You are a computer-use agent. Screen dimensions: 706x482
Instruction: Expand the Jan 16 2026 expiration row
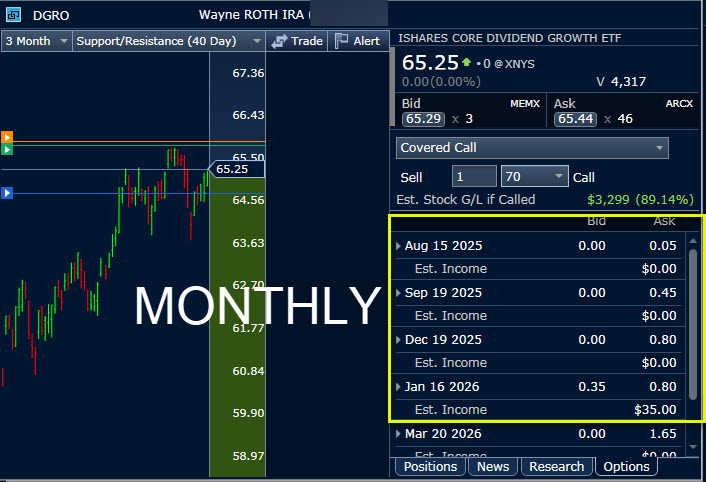coord(400,387)
